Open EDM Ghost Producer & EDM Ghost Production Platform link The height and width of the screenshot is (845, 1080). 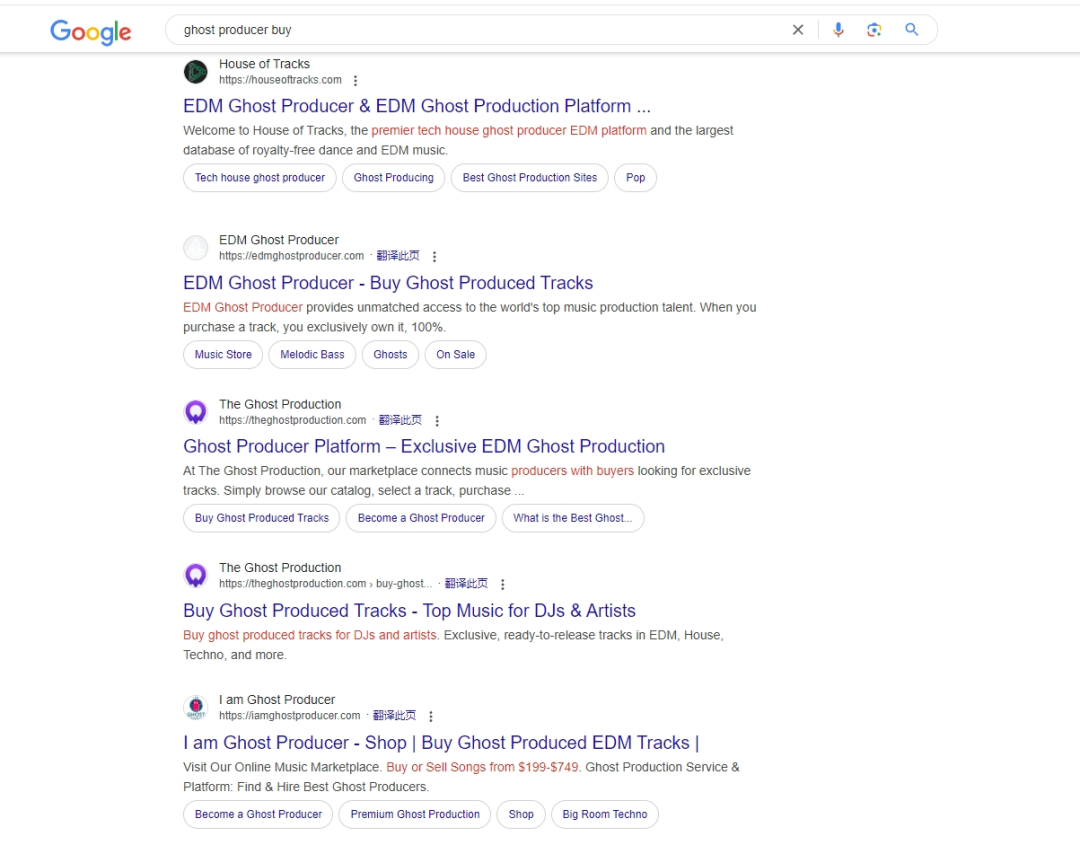(417, 106)
